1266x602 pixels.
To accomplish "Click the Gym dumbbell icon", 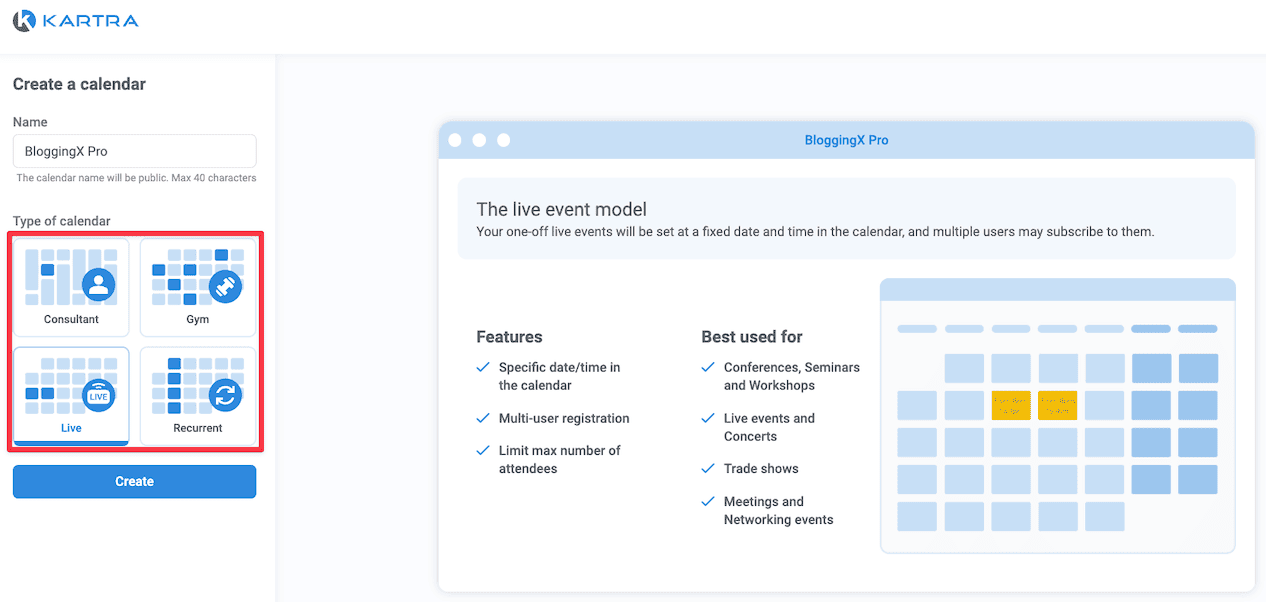I will tap(225, 286).
